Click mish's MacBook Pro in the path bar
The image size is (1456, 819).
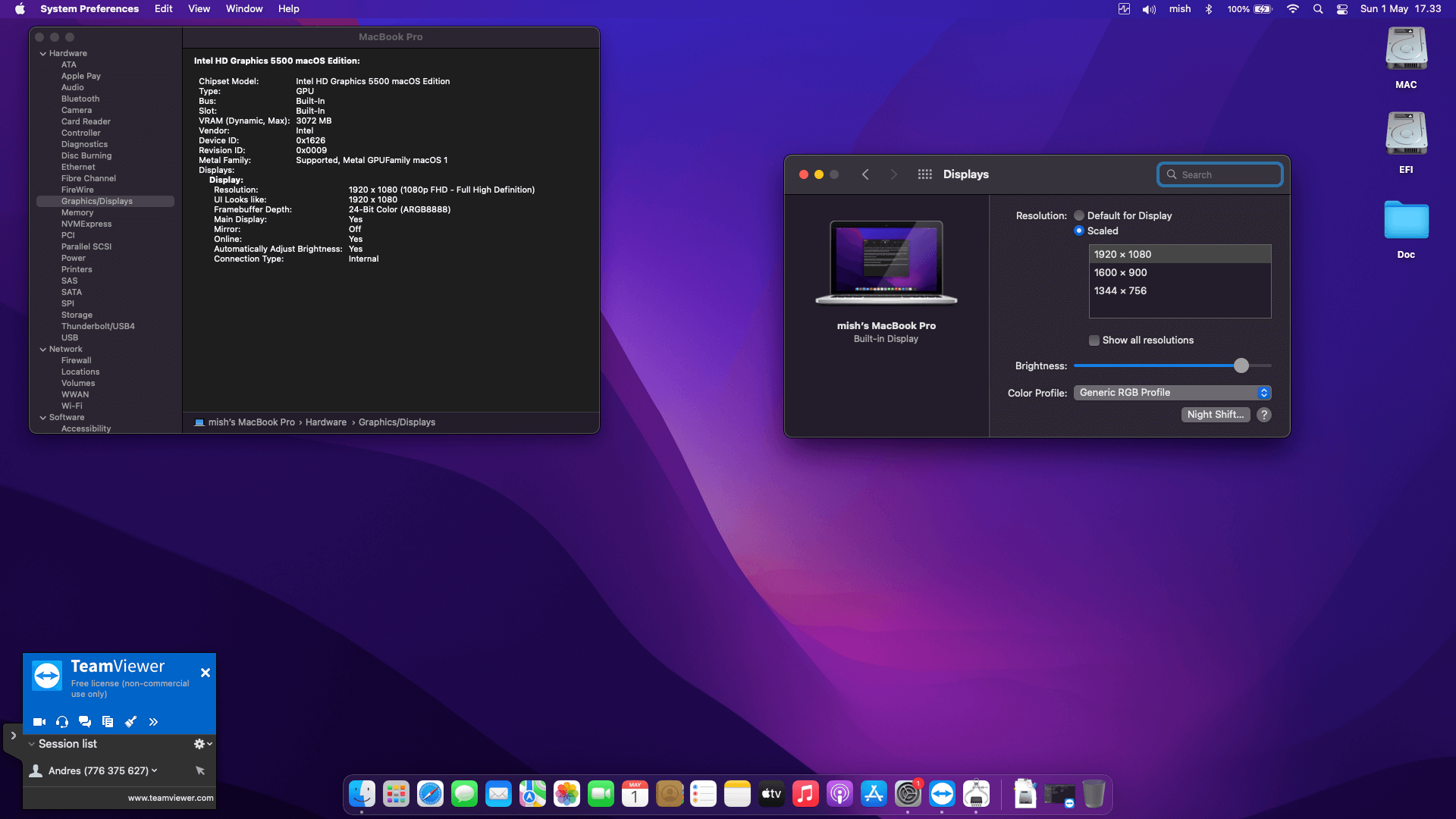(251, 422)
